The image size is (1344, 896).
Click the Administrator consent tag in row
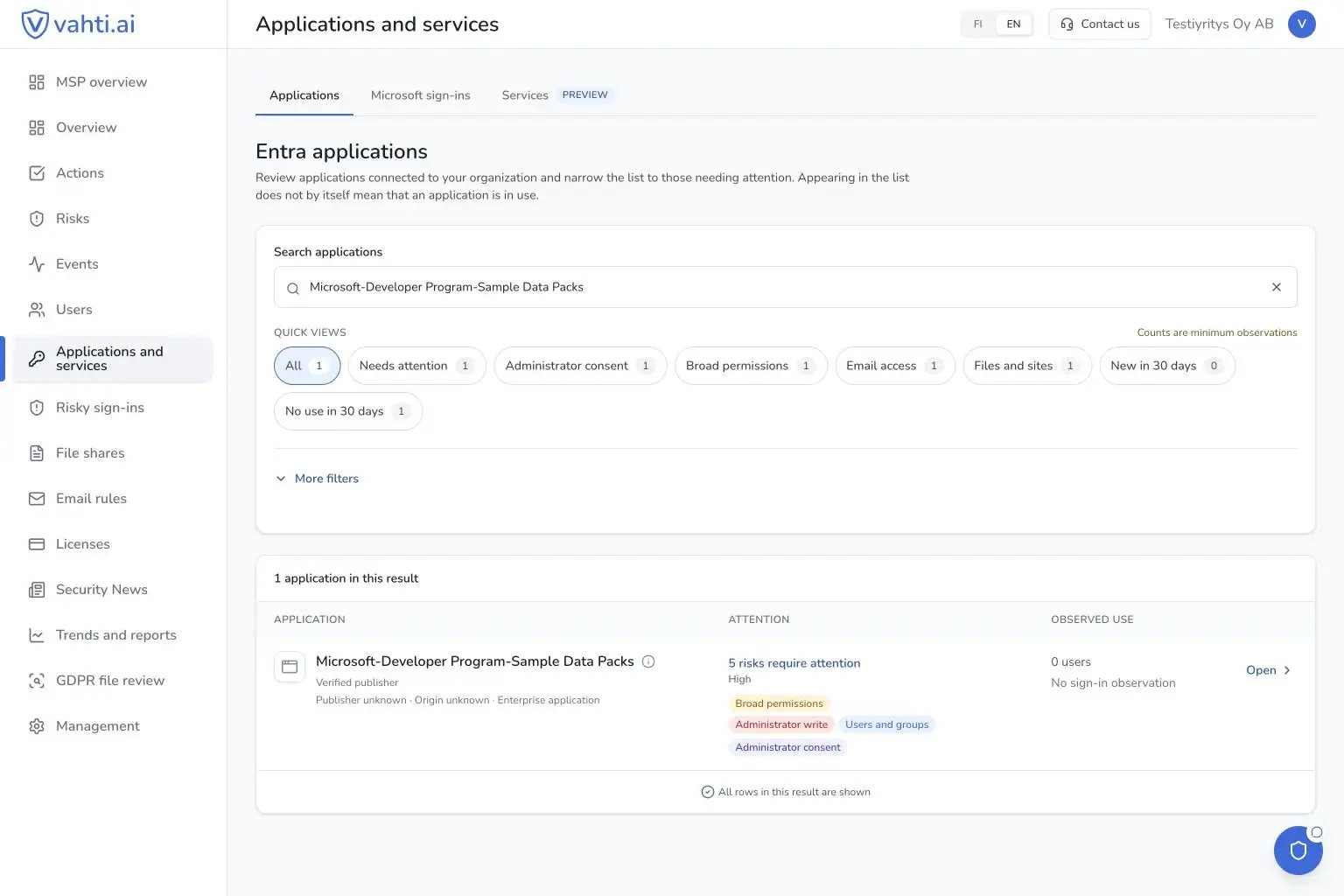[x=787, y=747]
